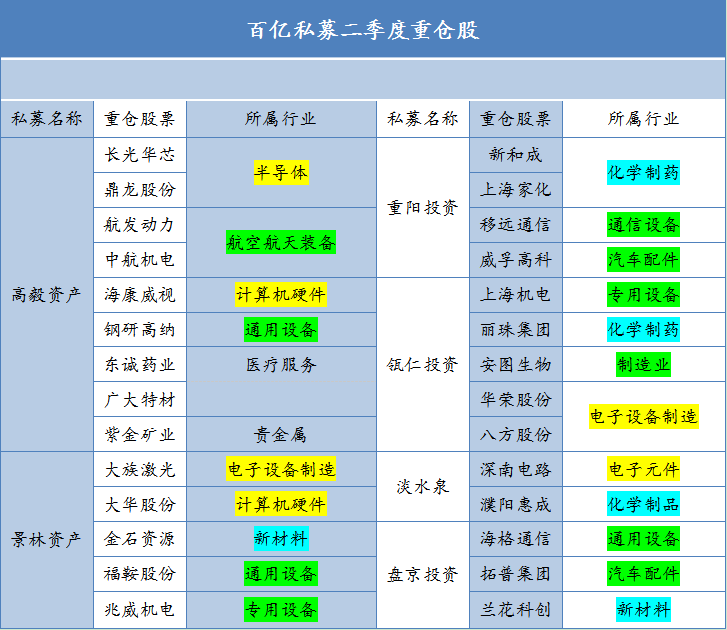The height and width of the screenshot is (630, 727).
Task: Select the stock cell 新和成
Action: point(516,155)
